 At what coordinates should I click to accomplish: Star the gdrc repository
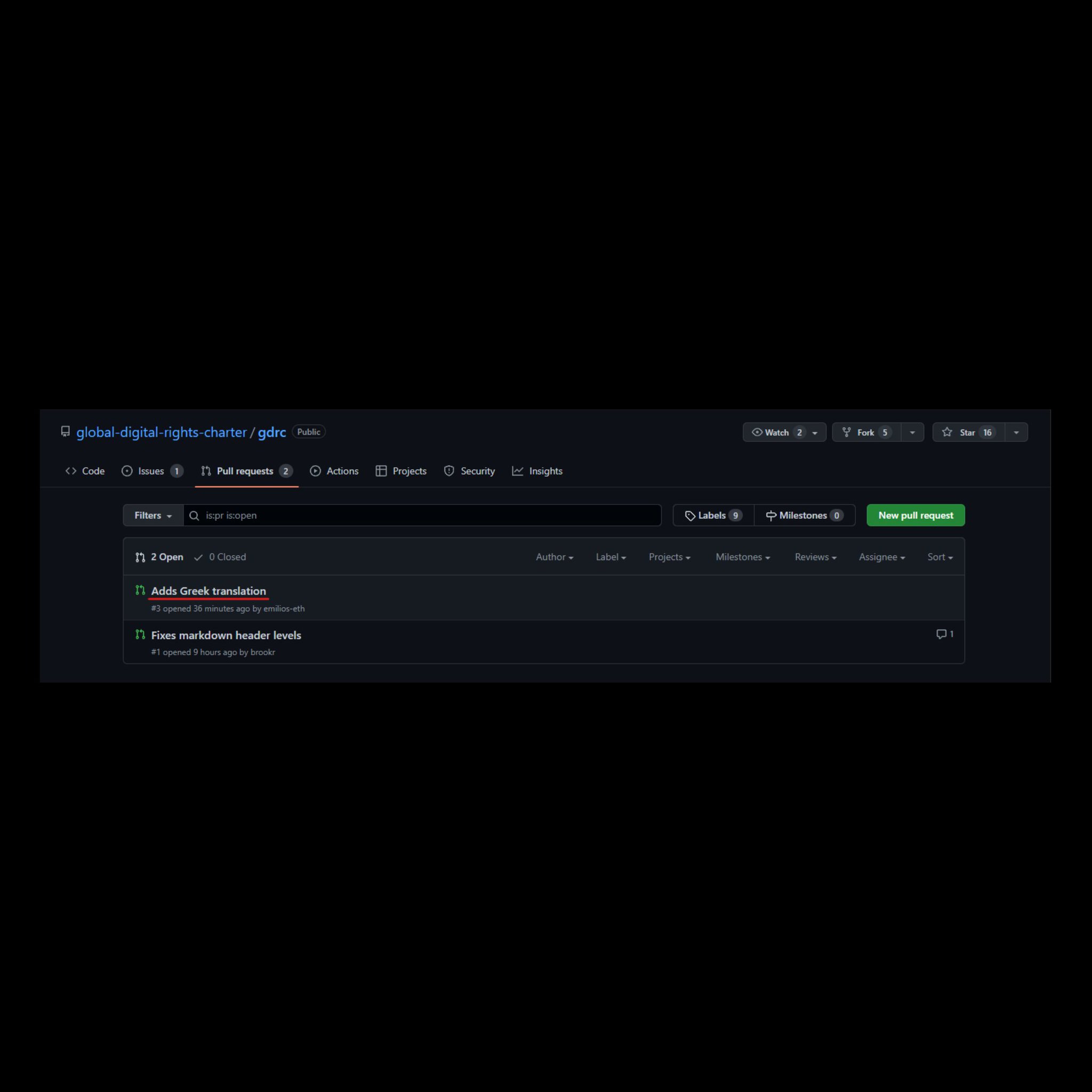968,432
